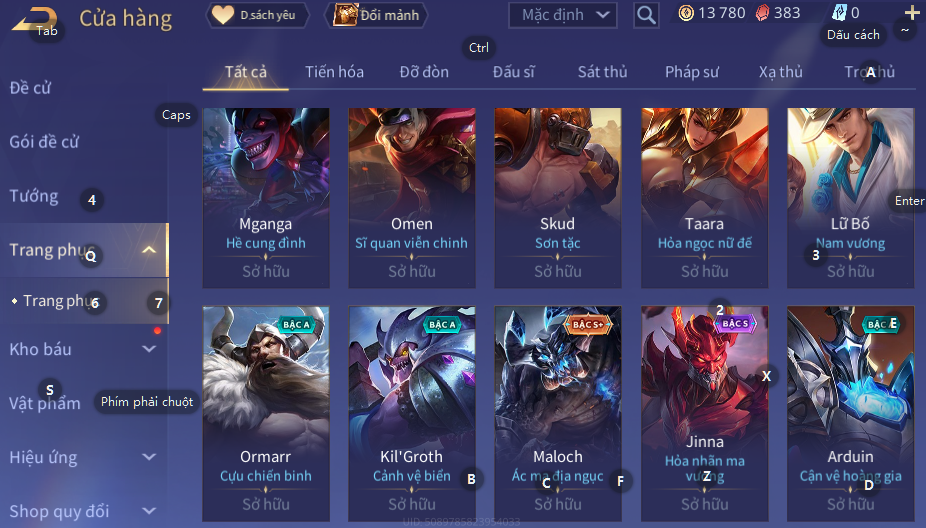The height and width of the screenshot is (528, 926).
Task: Expand the Kho báu sidebar section
Action: pos(149,349)
